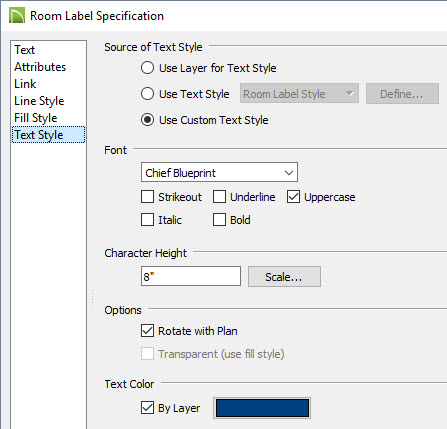
Task: Click the Character Height input field
Action: pyautogui.click(x=191, y=276)
